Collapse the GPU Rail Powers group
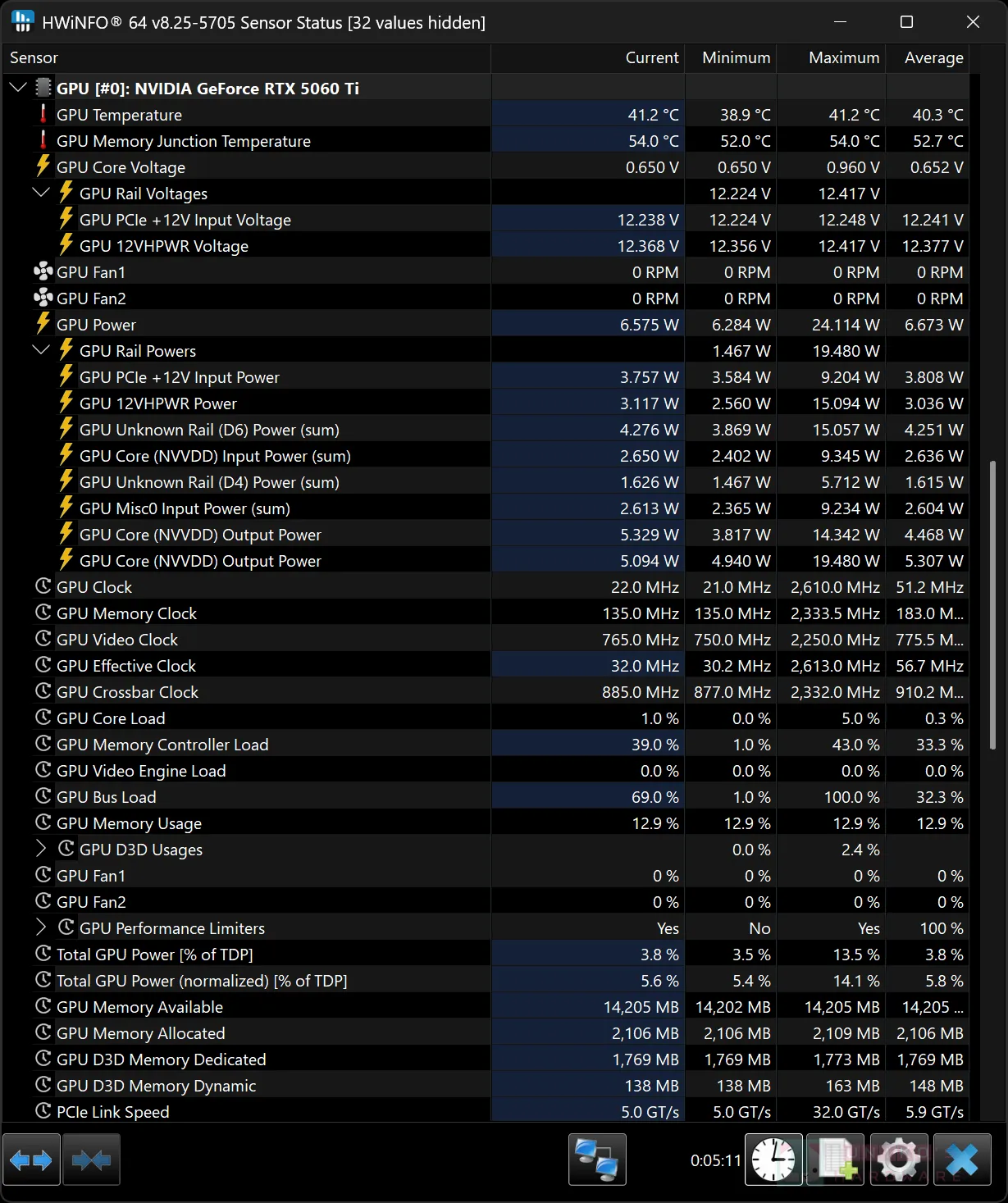The height and width of the screenshot is (1203, 1008). pos(41,349)
